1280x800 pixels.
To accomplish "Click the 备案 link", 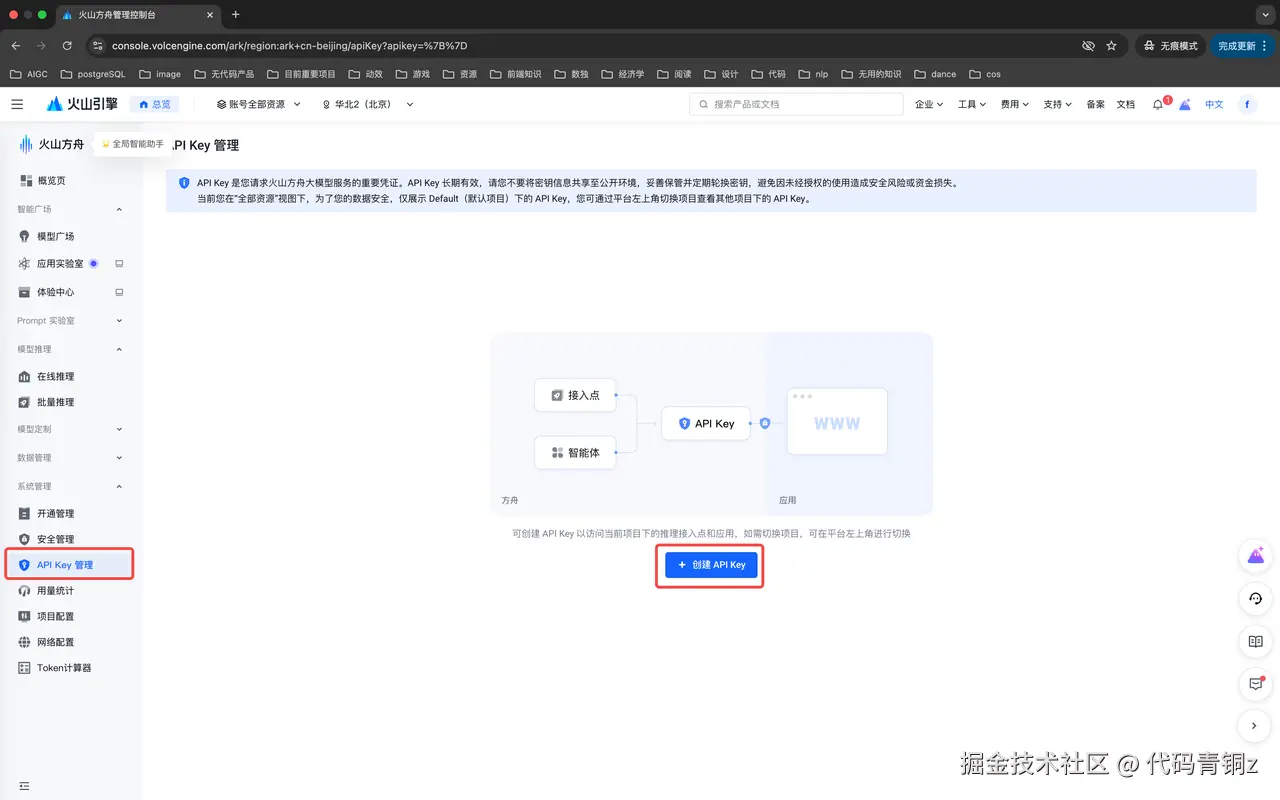I will pyautogui.click(x=1096, y=104).
